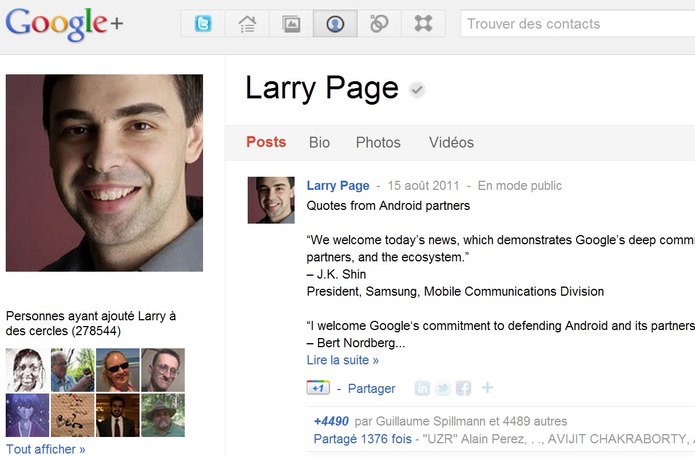Viewport: 695px width, 457px height.
Task: Switch to the Posts tab
Action: click(266, 142)
